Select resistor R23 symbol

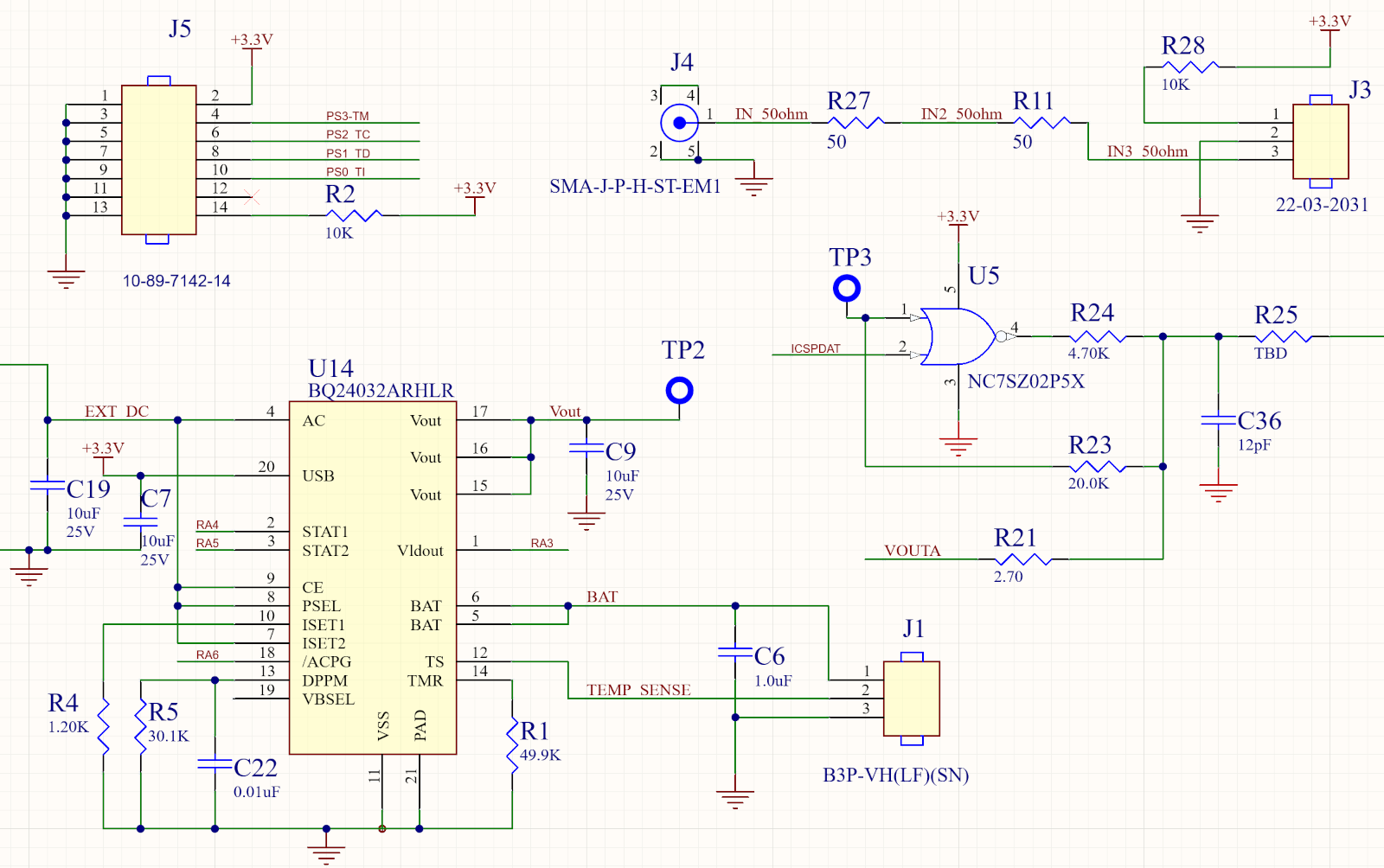coord(1098,467)
